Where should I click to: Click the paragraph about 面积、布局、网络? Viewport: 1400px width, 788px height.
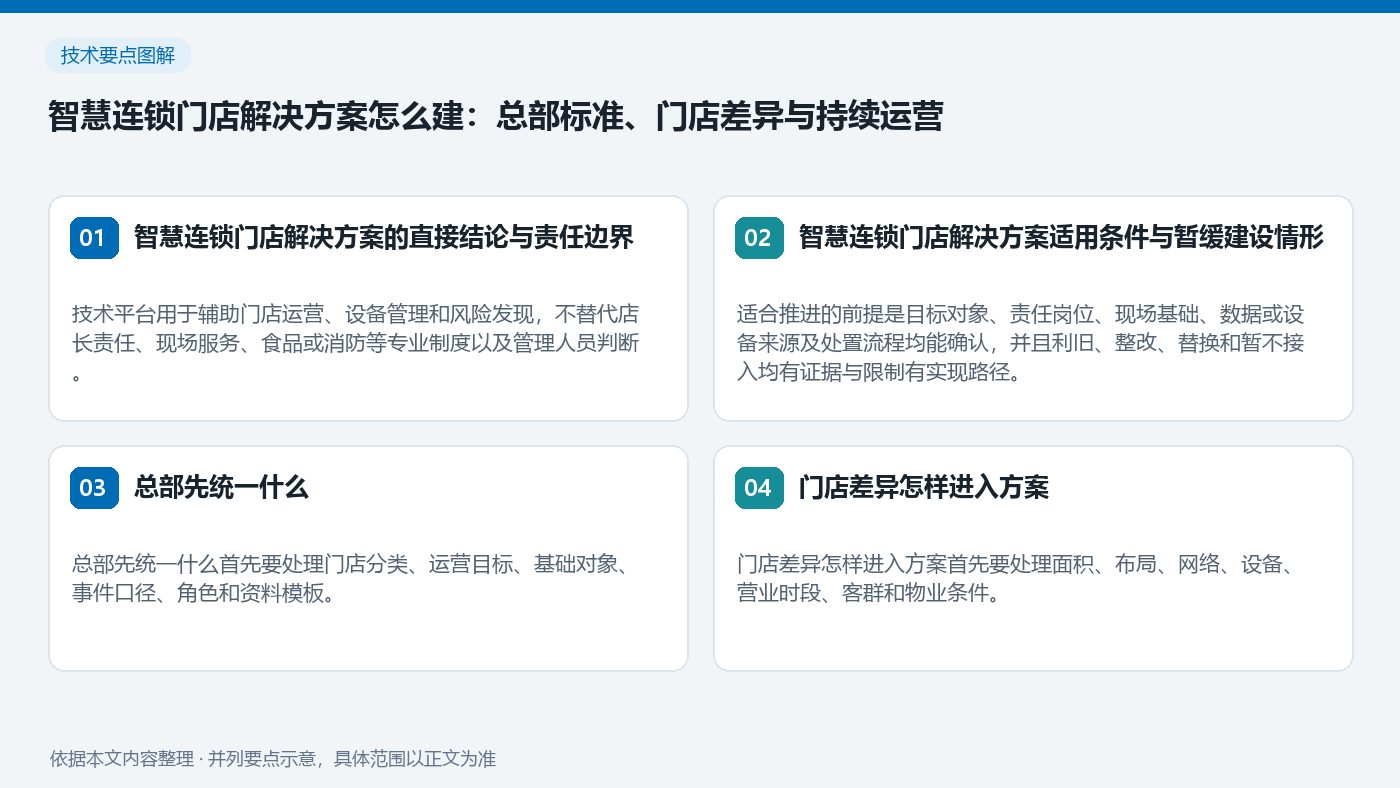coord(1017,579)
